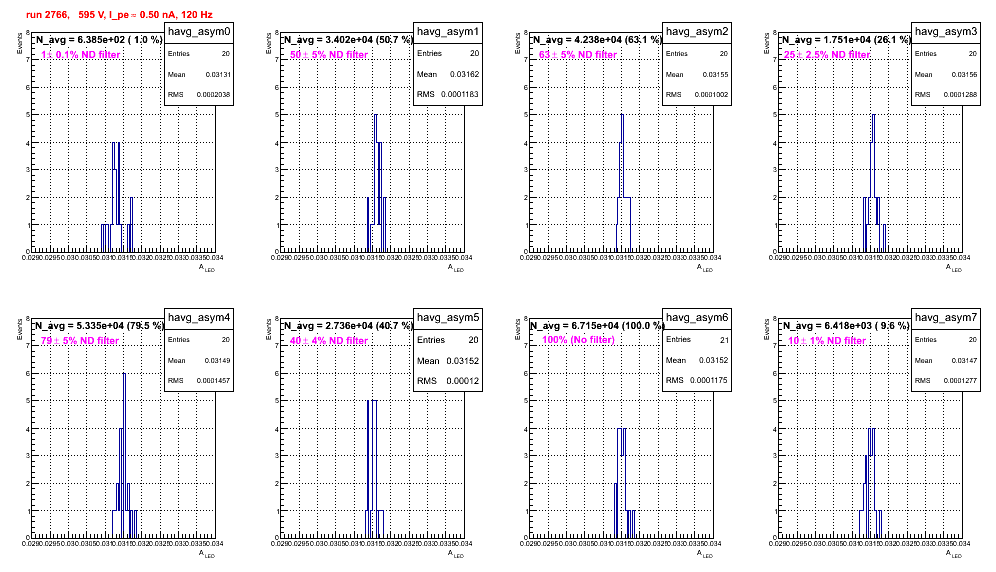Screen dimensions: 996x572
Task: Select the havg_asym1 stats box title
Action: click(x=448, y=31)
